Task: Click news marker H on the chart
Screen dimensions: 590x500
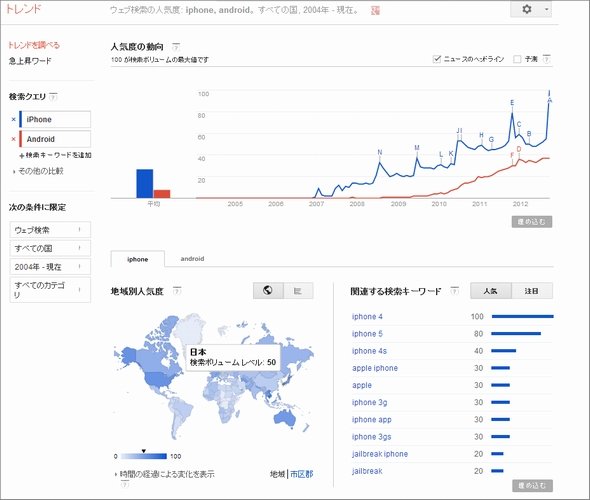Action: click(x=481, y=135)
